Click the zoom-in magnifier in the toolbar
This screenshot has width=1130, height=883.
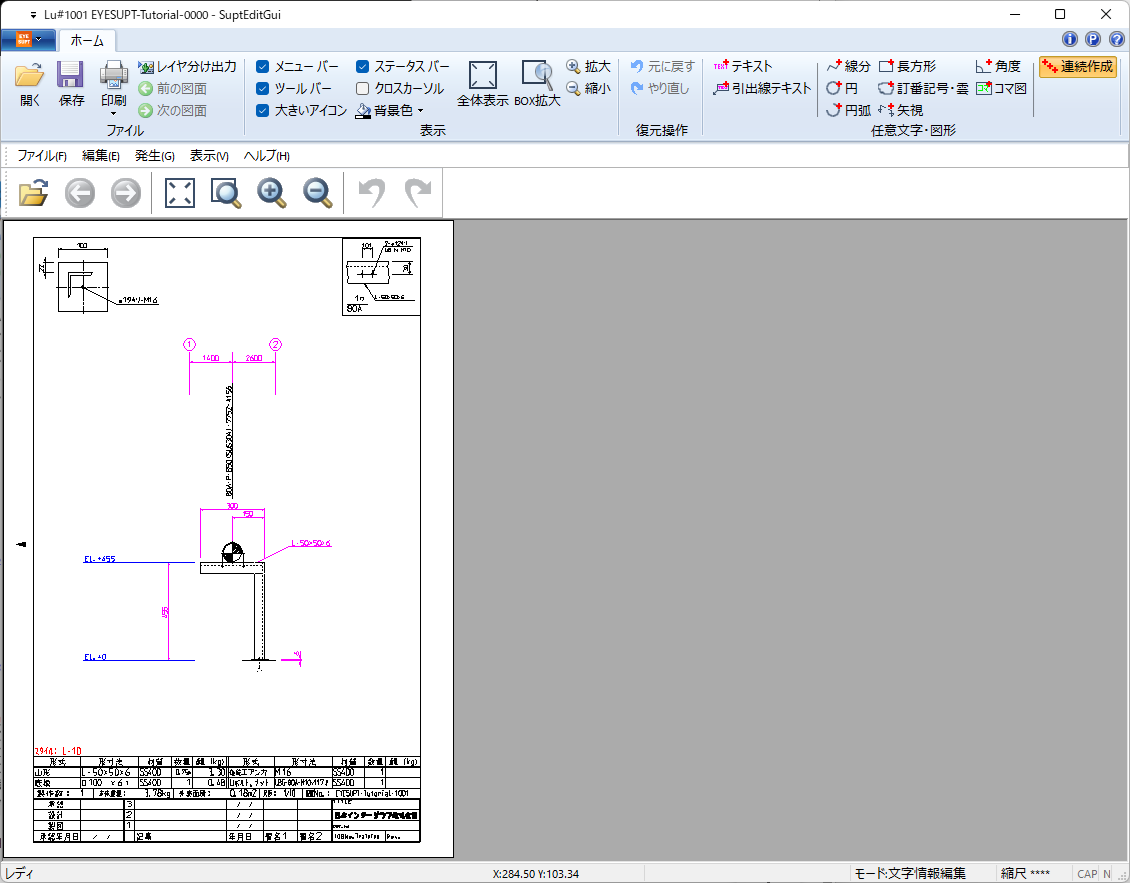click(x=272, y=193)
